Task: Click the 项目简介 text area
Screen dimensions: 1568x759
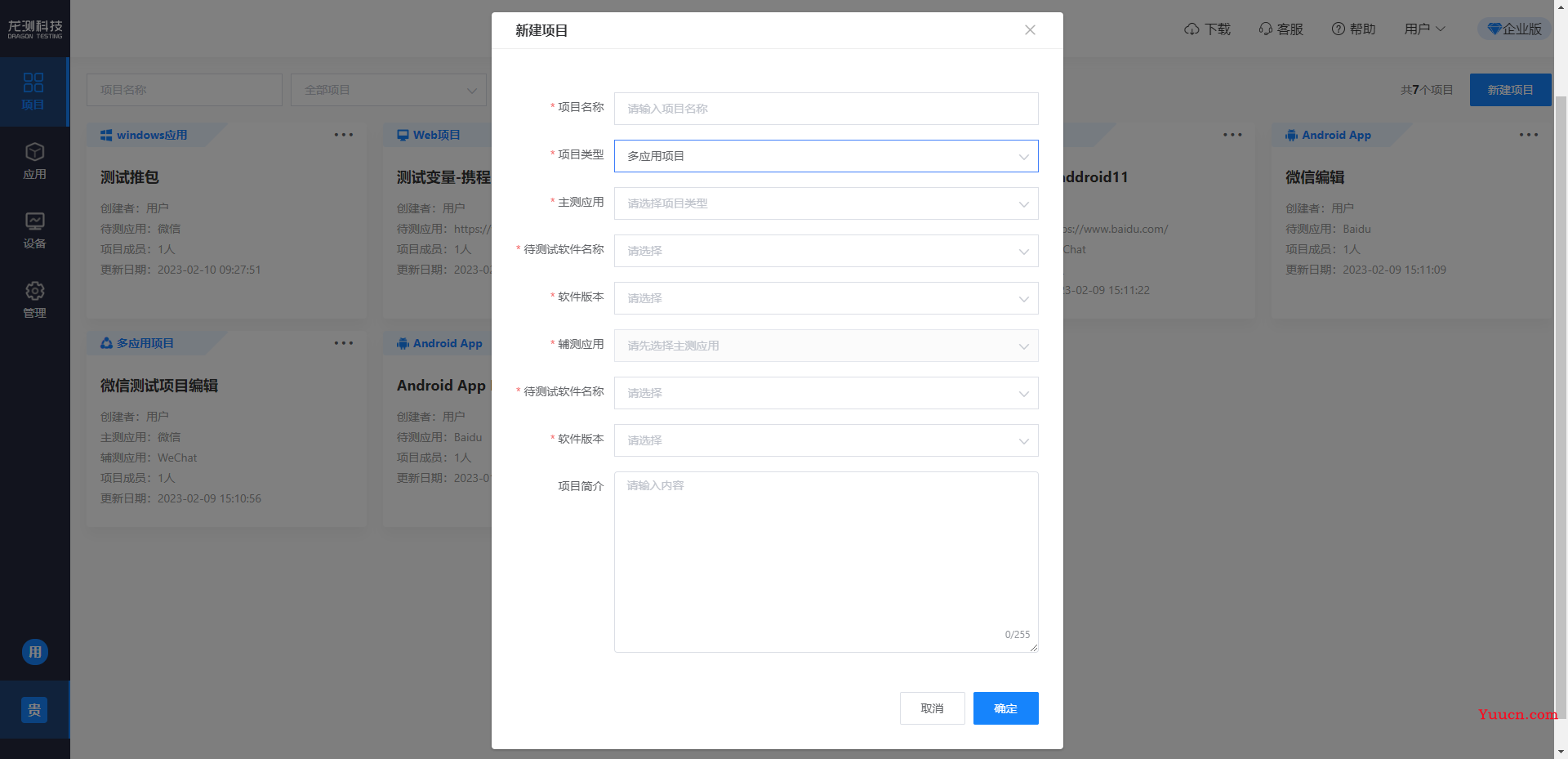Action: (826, 562)
